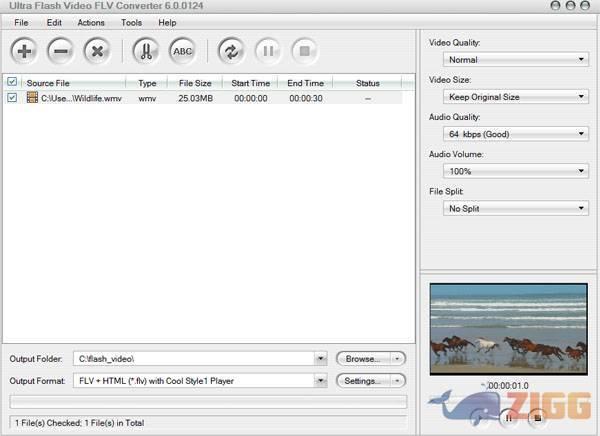This screenshot has height=436, width=600.
Task: Click the ABC rename toolbar icon
Action: (181, 50)
